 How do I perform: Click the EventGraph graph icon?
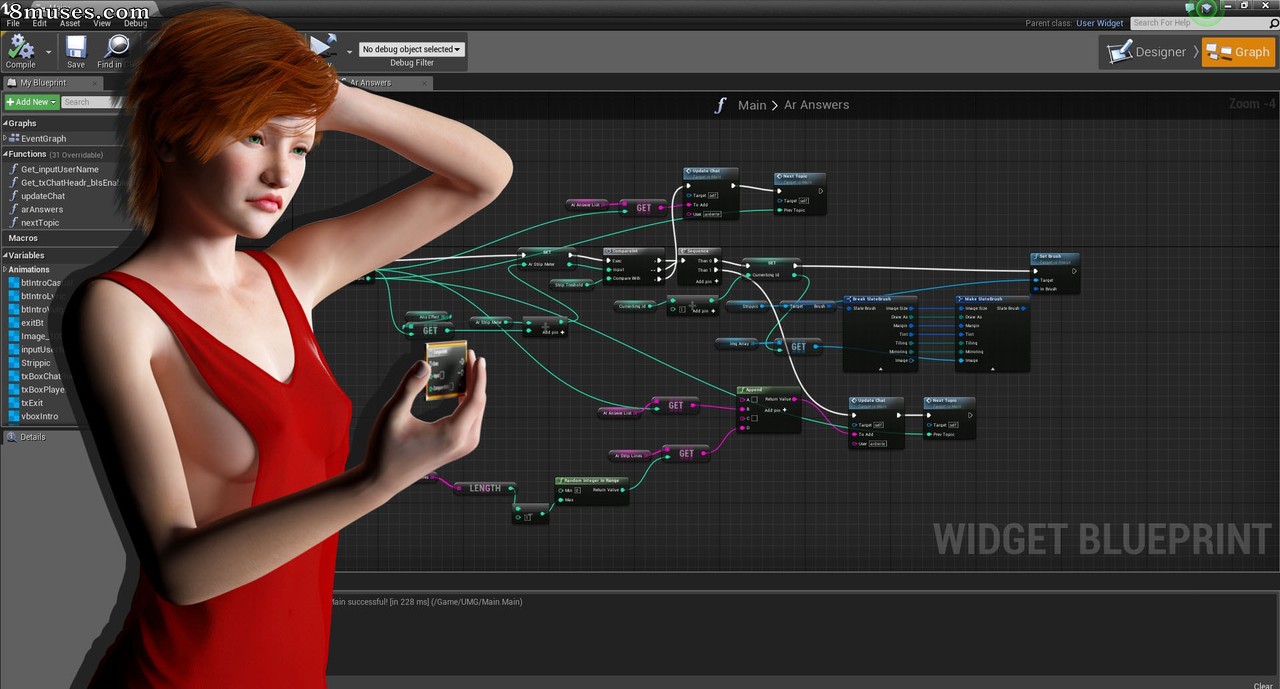pyautogui.click(x=14, y=139)
